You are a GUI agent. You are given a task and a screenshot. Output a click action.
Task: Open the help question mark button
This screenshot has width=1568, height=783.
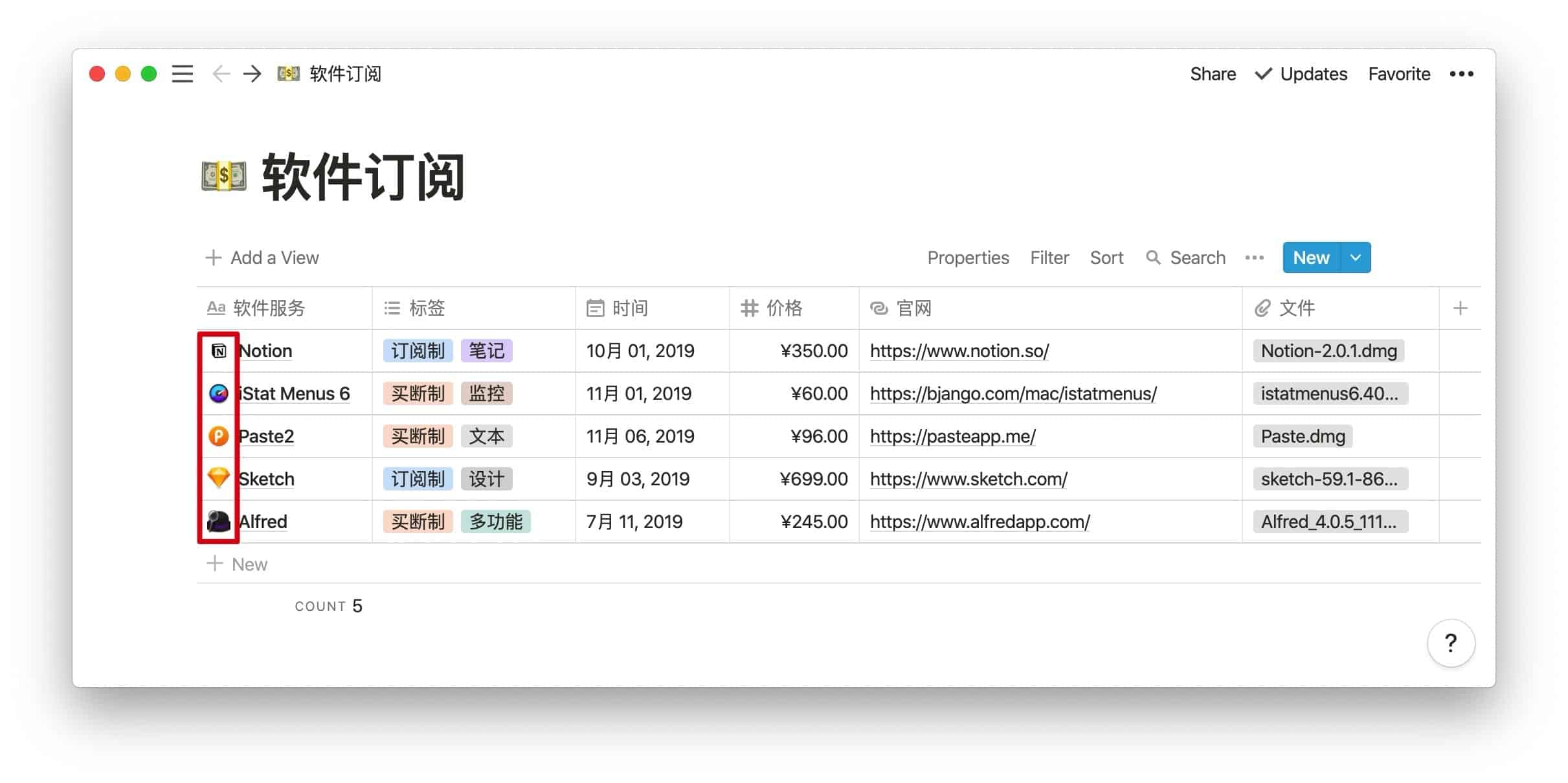click(x=1451, y=643)
